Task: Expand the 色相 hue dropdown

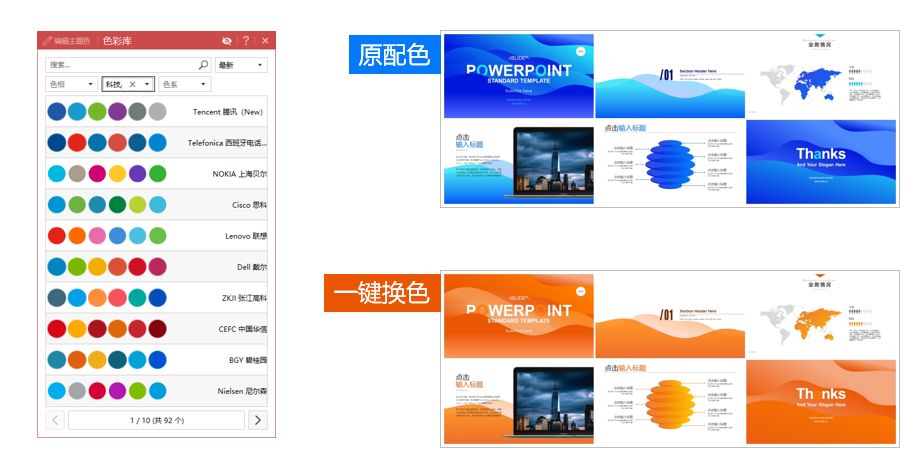Action: tap(71, 85)
